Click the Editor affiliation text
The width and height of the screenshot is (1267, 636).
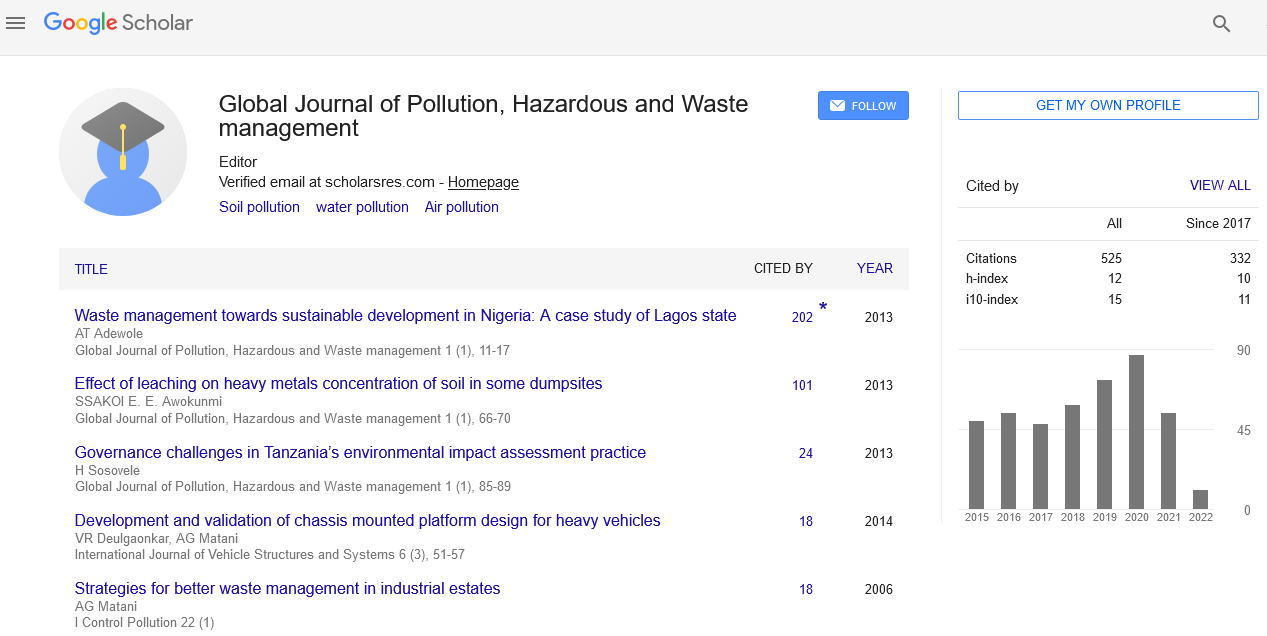[x=238, y=162]
